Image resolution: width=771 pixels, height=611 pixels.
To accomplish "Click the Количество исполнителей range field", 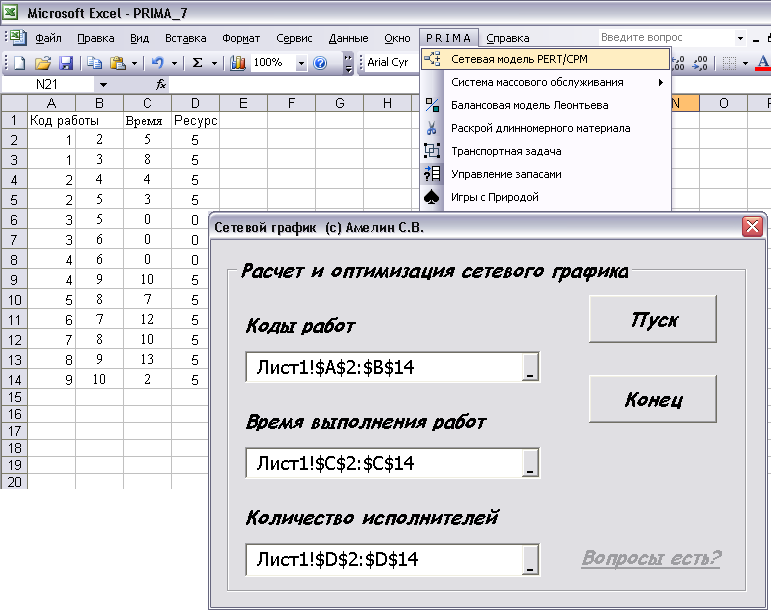I will (392, 559).
